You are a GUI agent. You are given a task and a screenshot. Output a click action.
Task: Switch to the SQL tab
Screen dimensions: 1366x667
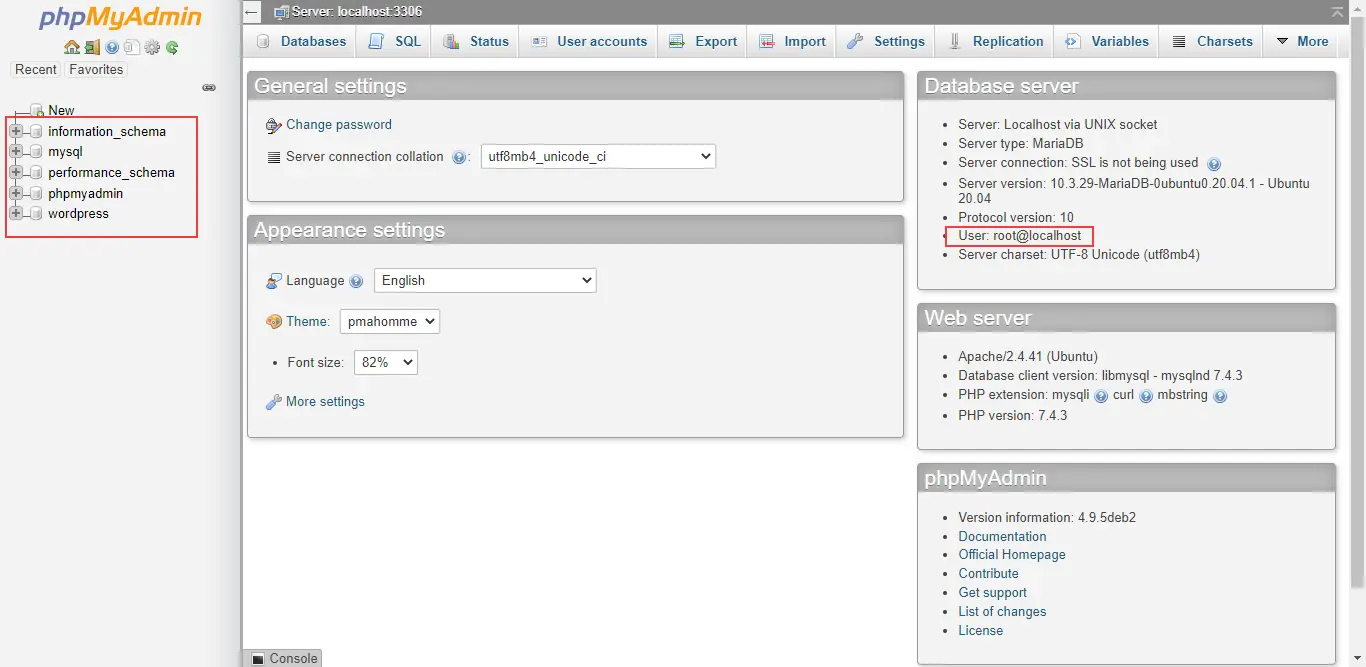coord(395,41)
